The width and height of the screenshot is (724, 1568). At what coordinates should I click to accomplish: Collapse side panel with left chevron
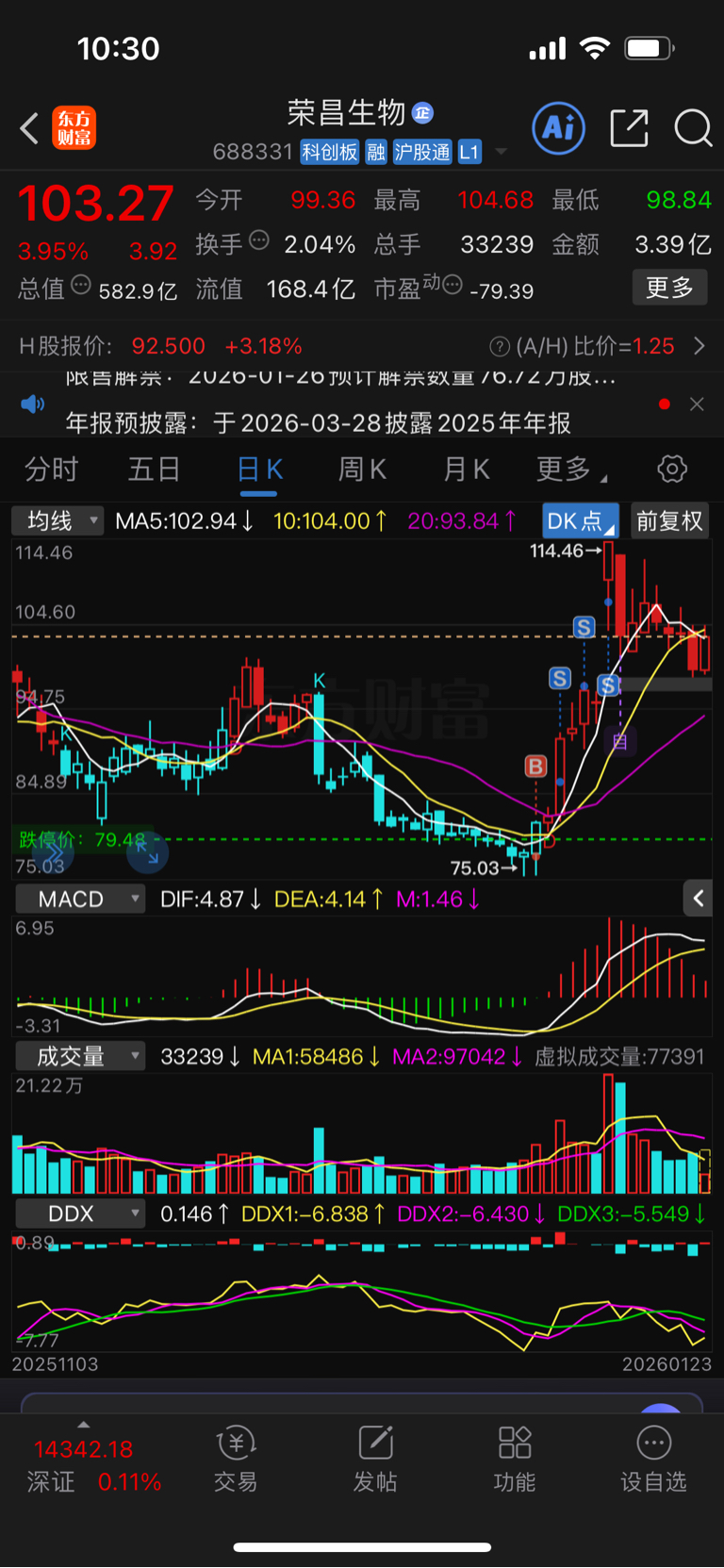(699, 899)
